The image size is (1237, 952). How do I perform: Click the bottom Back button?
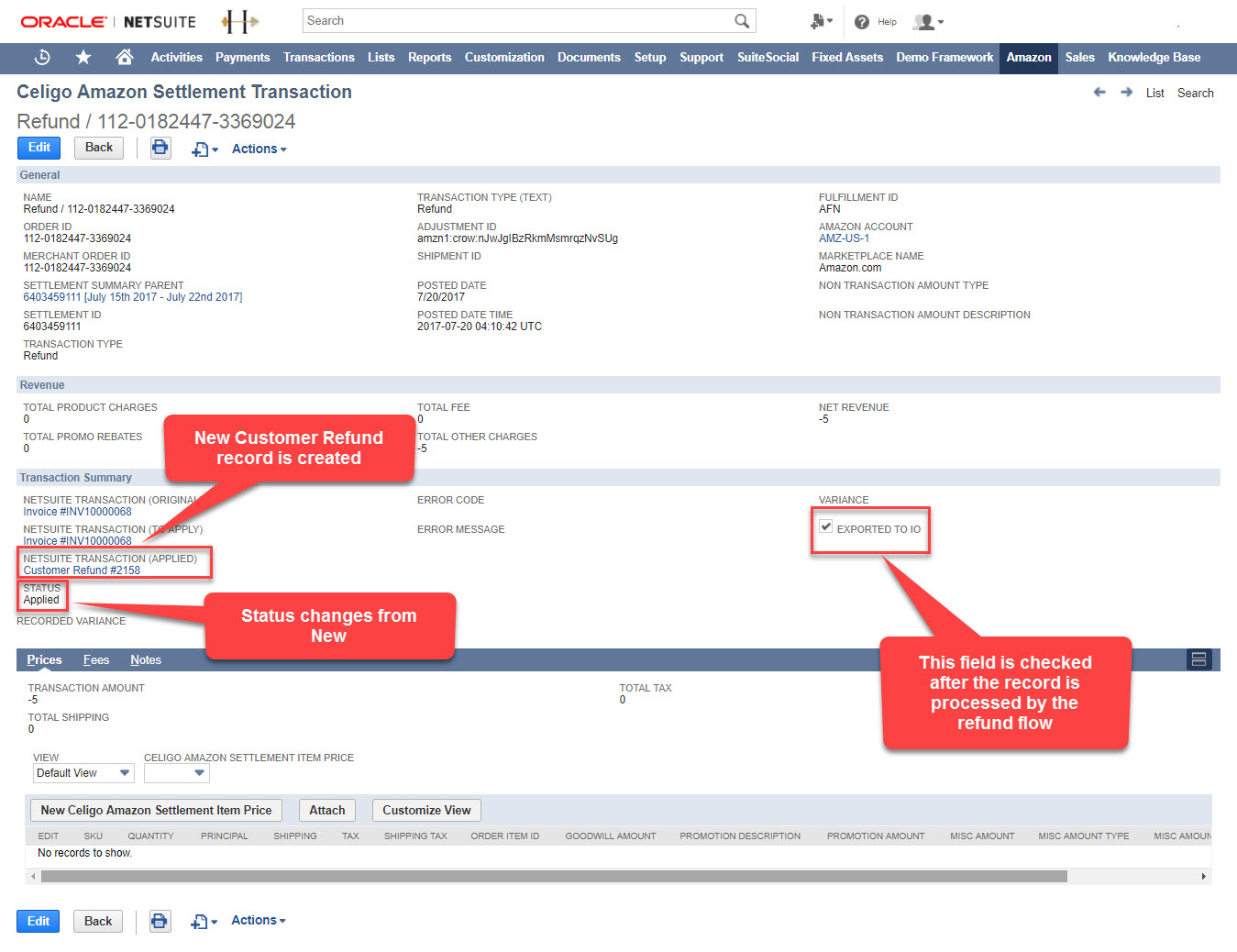pos(98,921)
